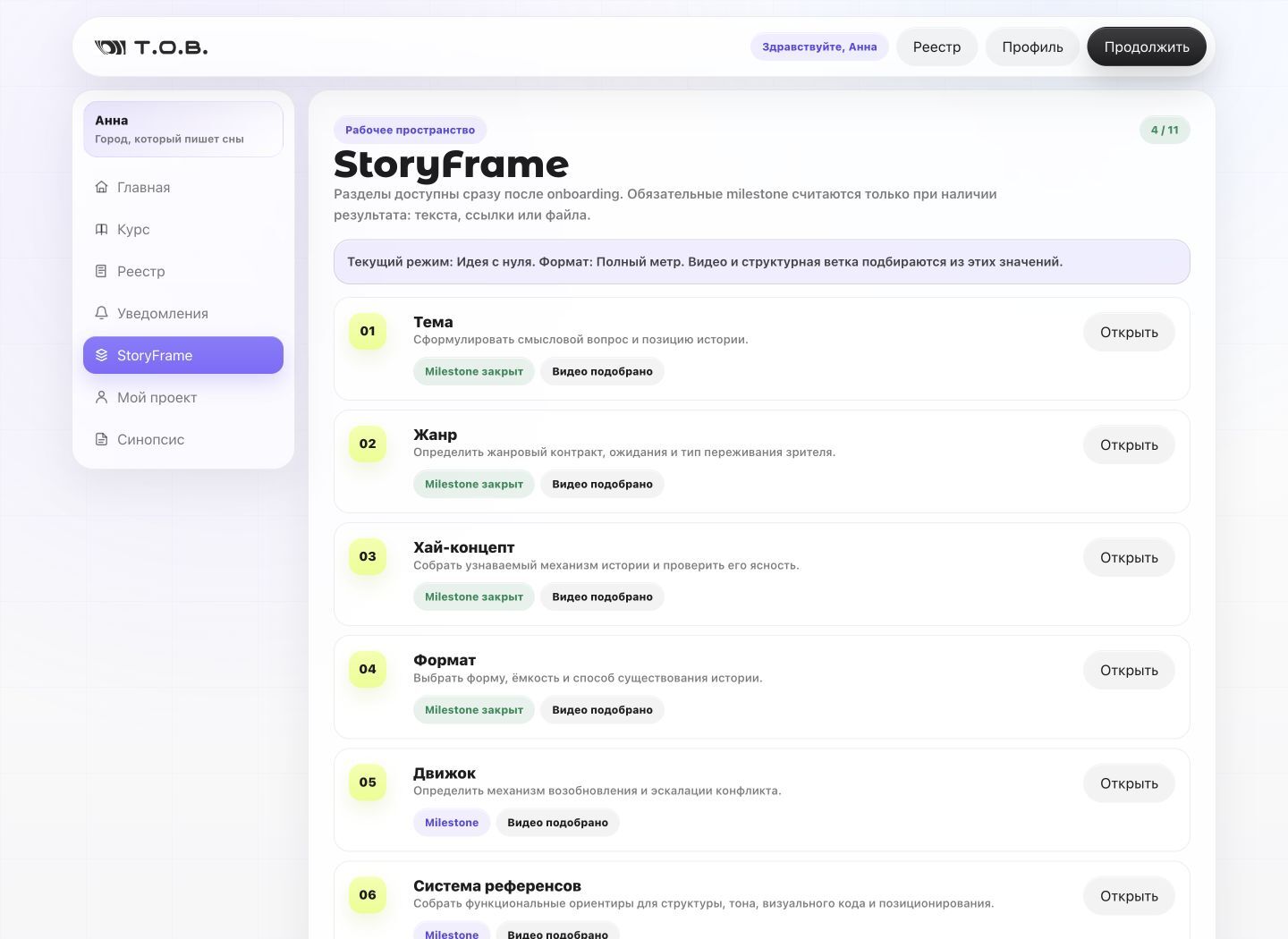This screenshot has width=1288, height=939.
Task: Click the Видео подобрано tag under Тема
Action: pos(602,371)
